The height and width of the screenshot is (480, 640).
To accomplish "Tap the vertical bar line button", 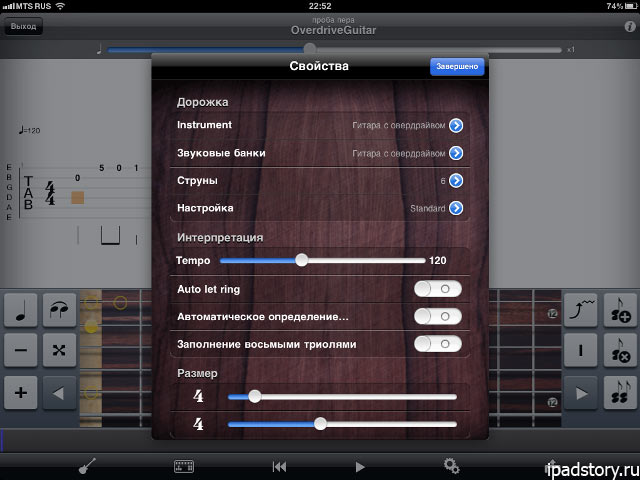I will pyautogui.click(x=580, y=350).
